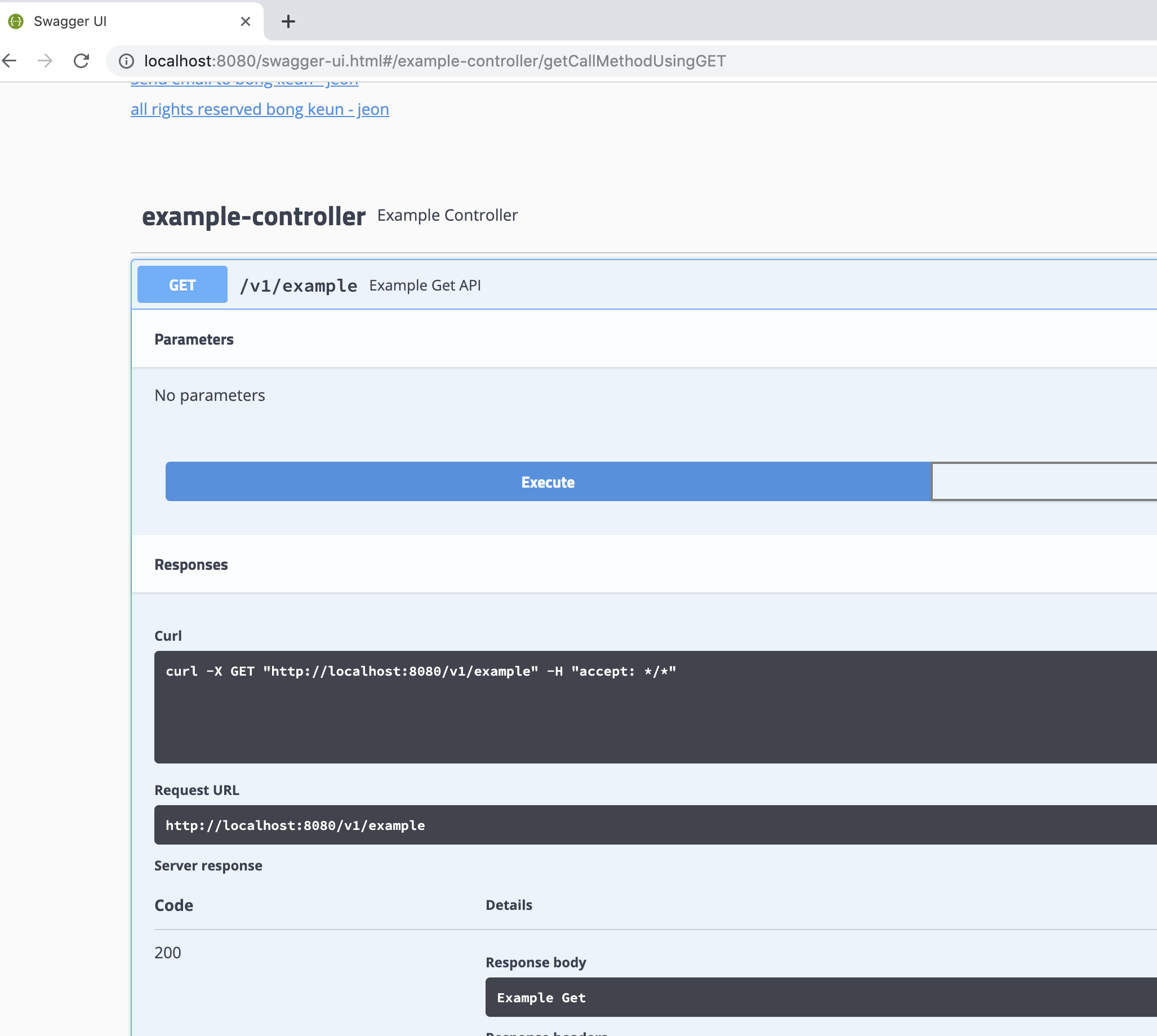Click the browser forward arrow
1157x1036 pixels.
coord(45,60)
